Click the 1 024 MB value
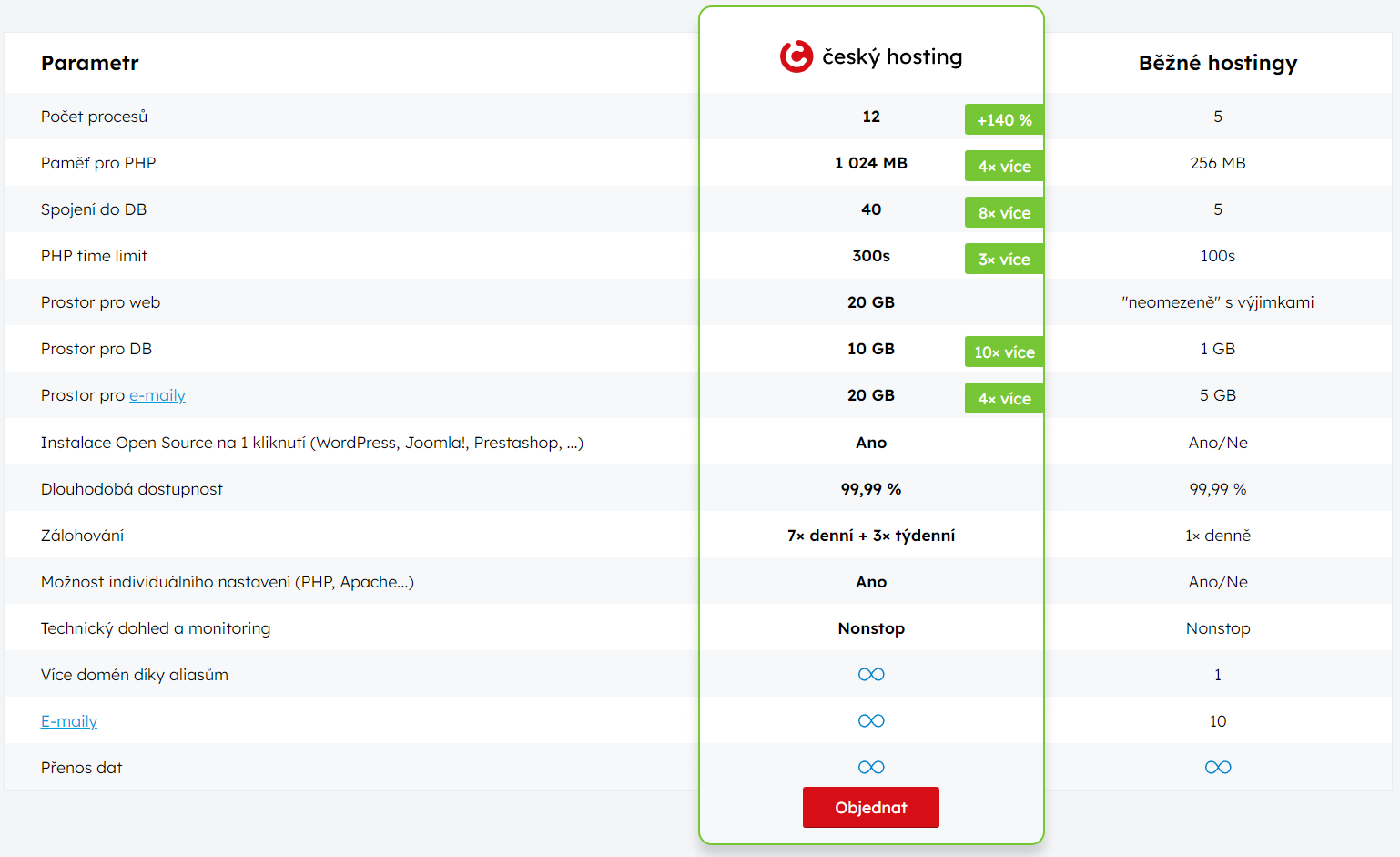Screen dimensions: 1400x857 pyautogui.click(x=871, y=163)
